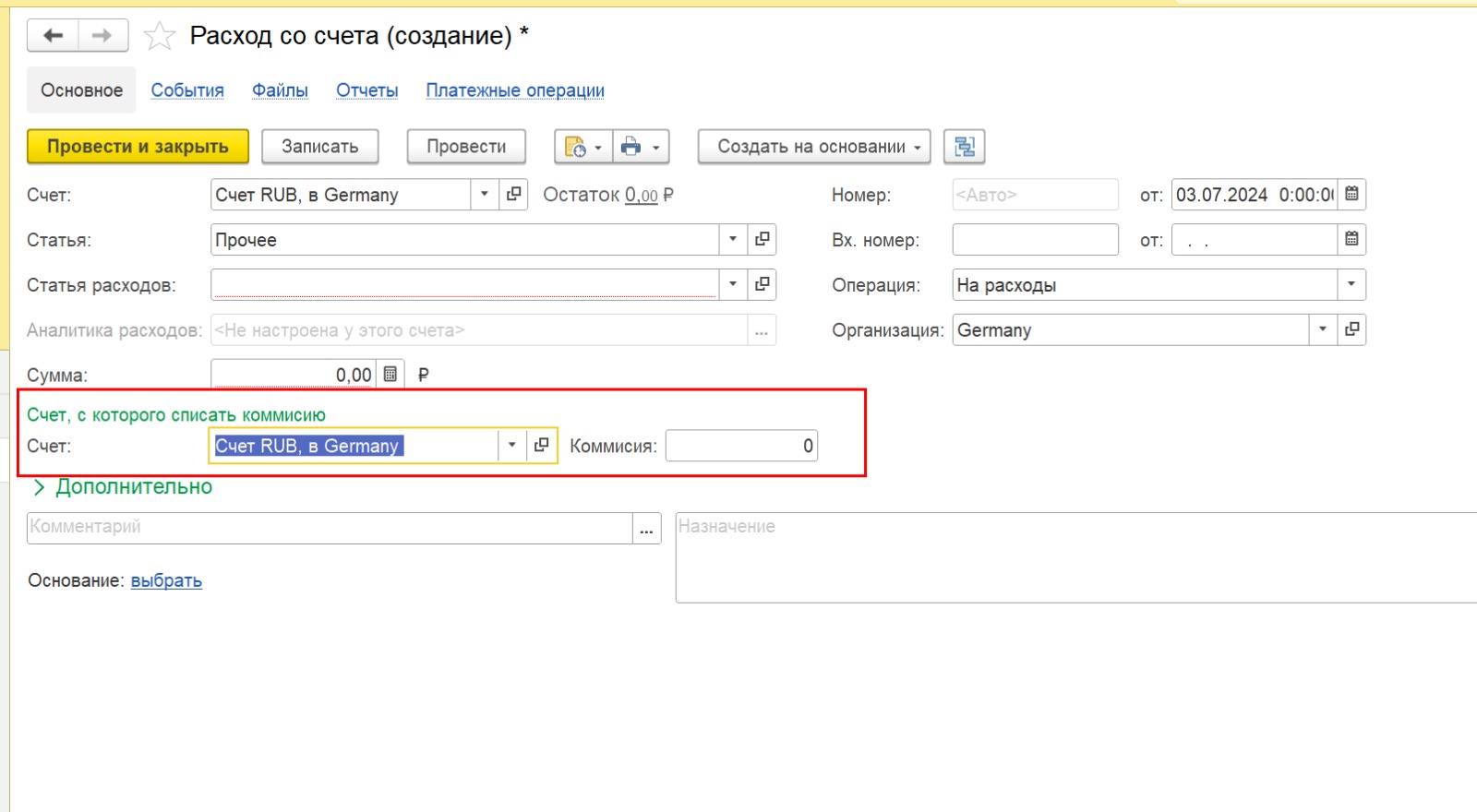Open the Статья Прочее item form

[x=762, y=240]
